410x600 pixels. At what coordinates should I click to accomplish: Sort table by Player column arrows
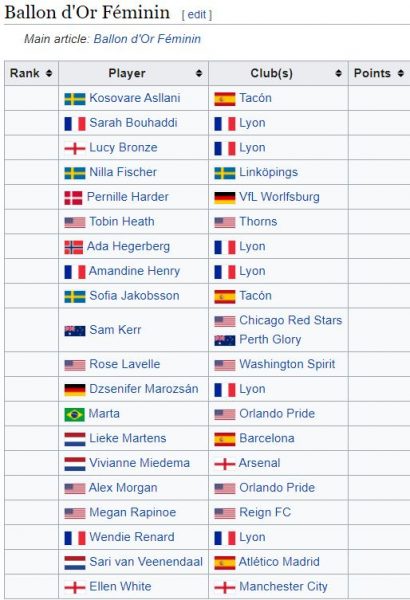coord(199,73)
